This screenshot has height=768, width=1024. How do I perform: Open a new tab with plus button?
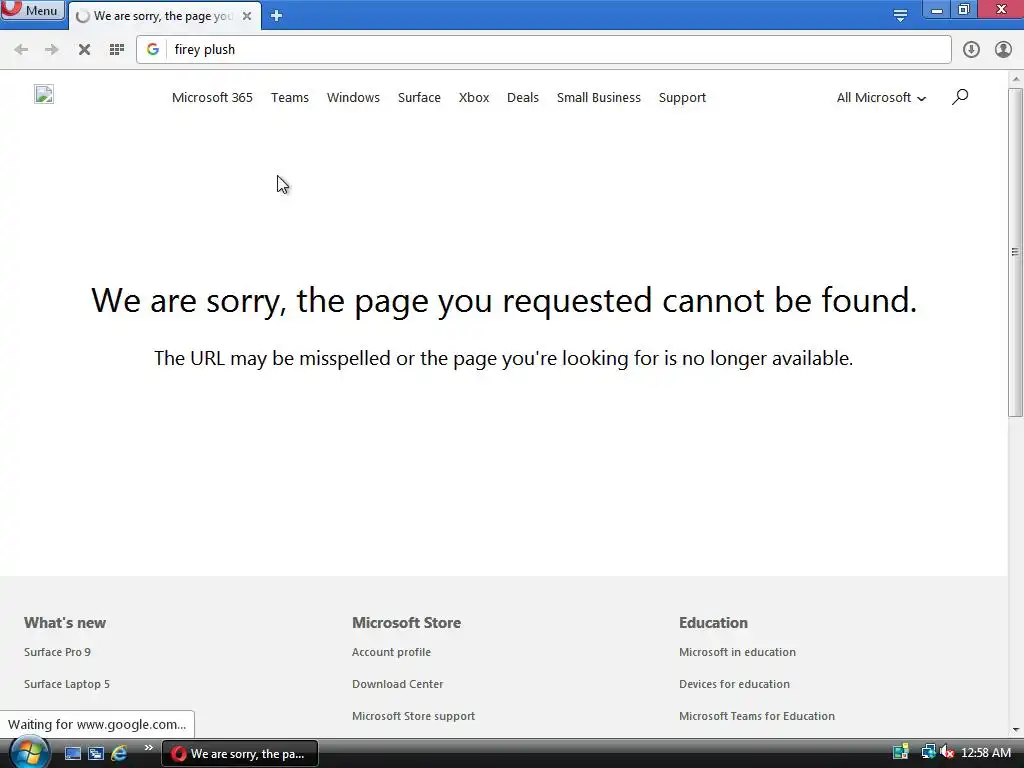point(276,16)
